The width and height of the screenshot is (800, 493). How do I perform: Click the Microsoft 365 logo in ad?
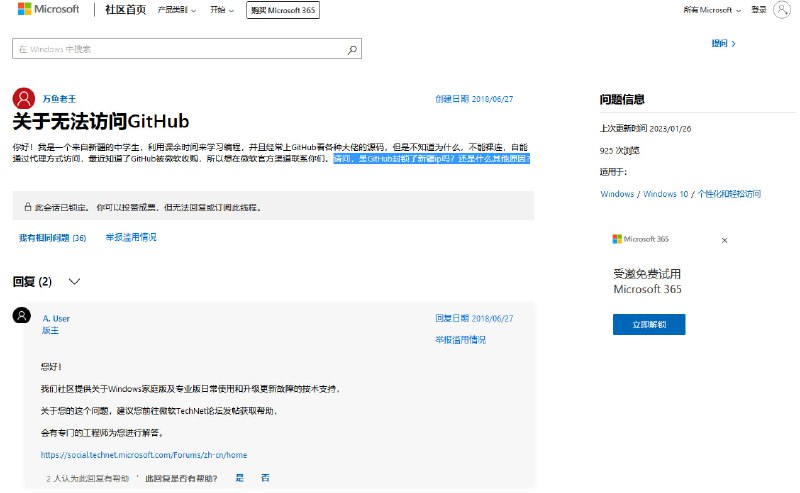[x=640, y=239]
